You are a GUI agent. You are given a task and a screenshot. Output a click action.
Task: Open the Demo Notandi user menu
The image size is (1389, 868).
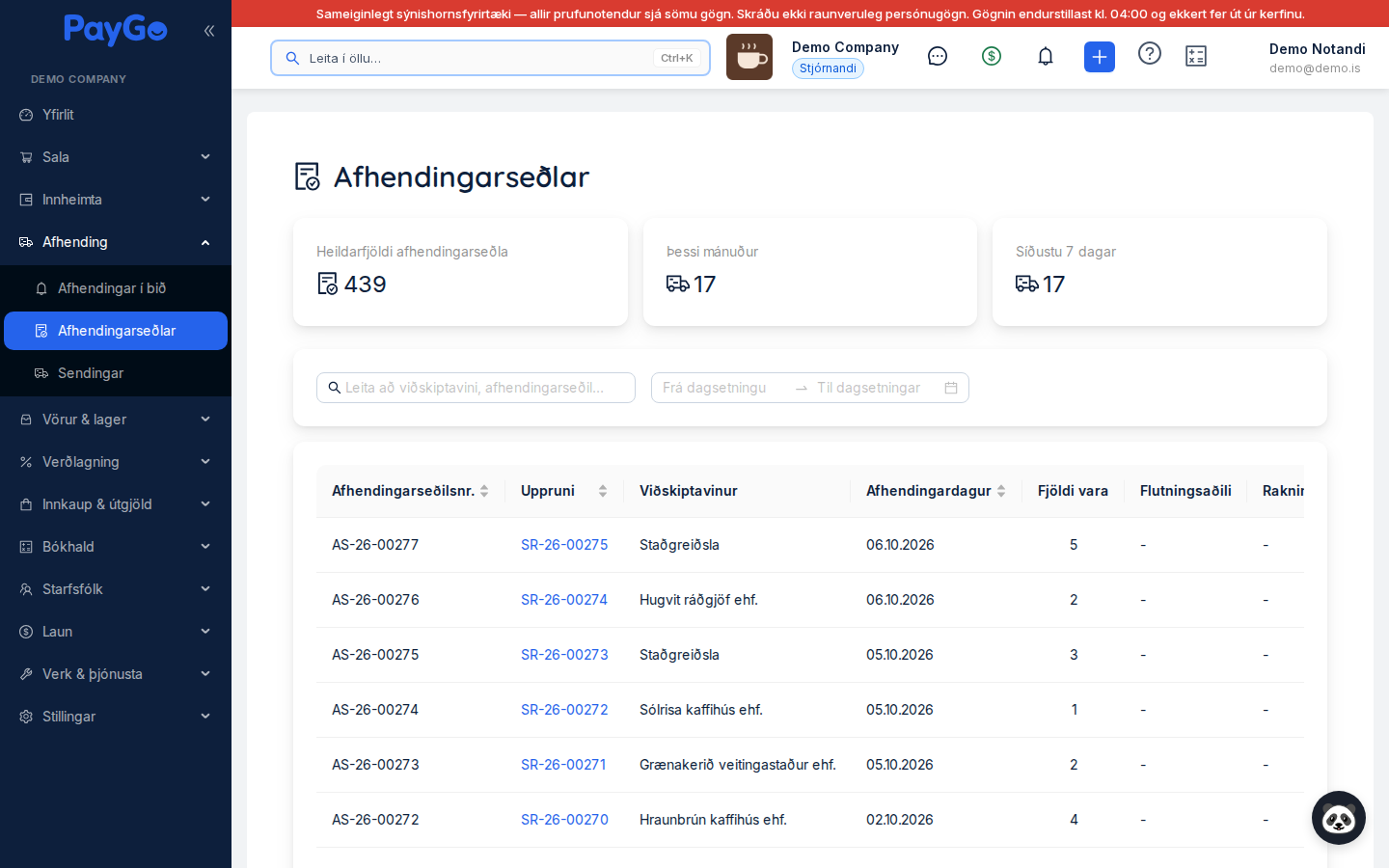pyautogui.click(x=1317, y=58)
